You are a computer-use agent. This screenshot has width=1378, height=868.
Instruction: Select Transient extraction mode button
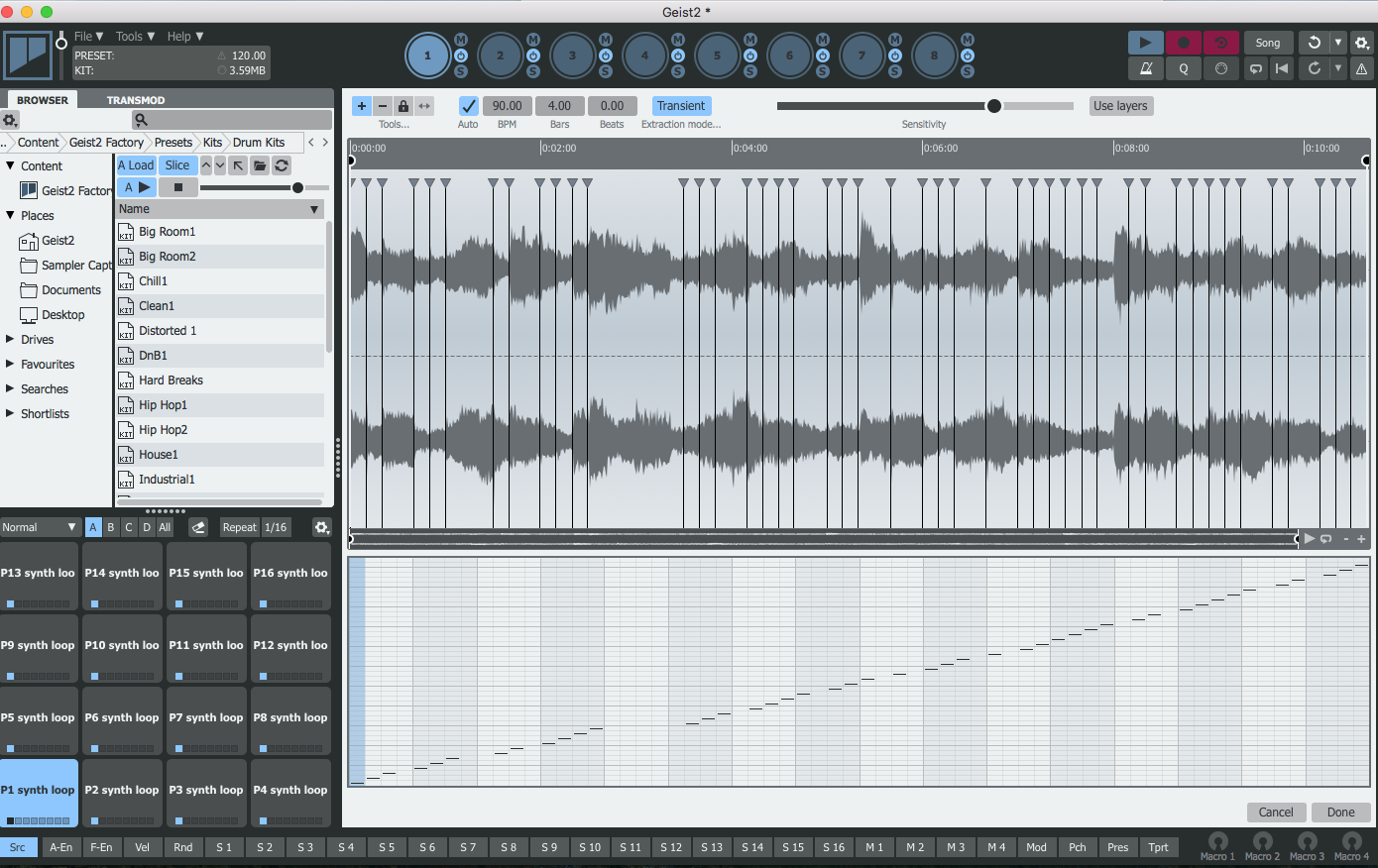(x=681, y=106)
